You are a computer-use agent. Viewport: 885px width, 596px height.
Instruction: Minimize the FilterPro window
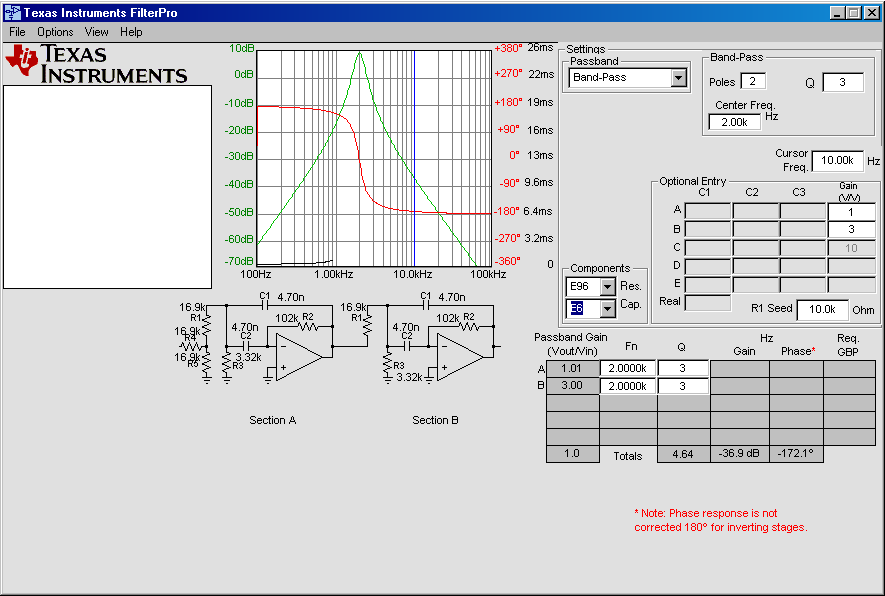pyautogui.click(x=837, y=13)
